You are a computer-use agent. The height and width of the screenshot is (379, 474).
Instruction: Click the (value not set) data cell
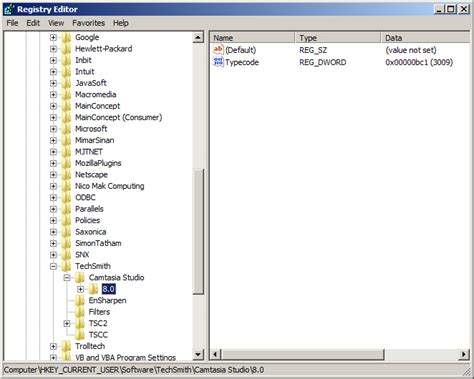click(411, 50)
